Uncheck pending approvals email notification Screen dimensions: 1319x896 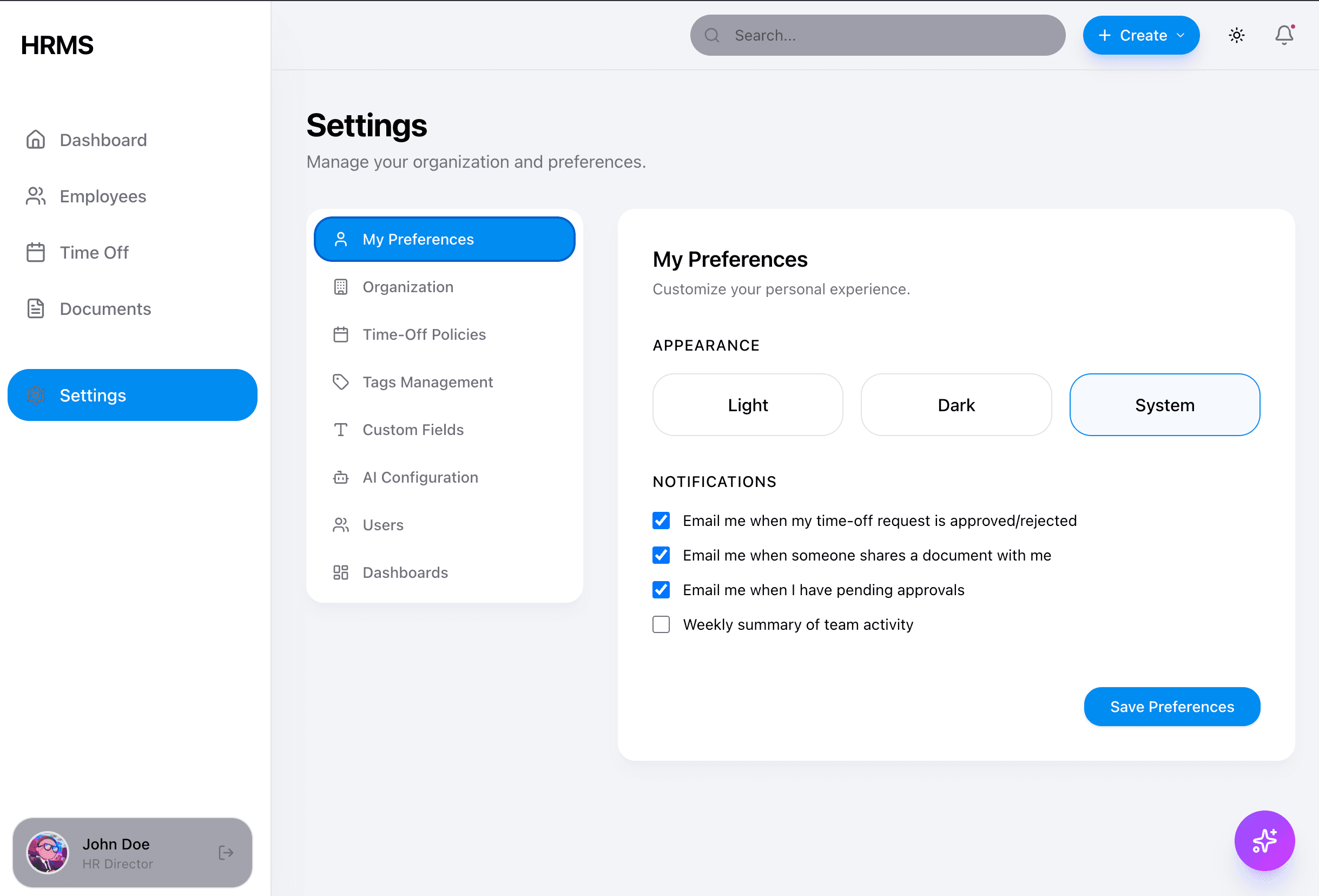[661, 590]
